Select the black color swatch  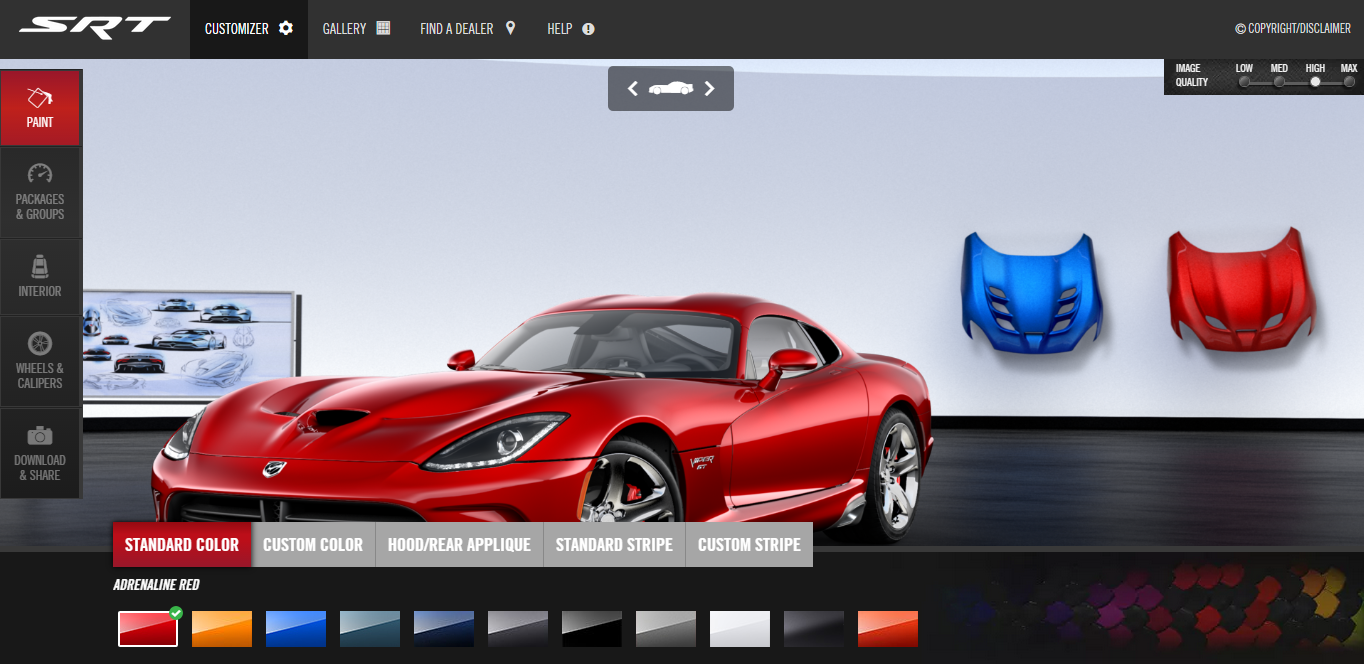(592, 629)
